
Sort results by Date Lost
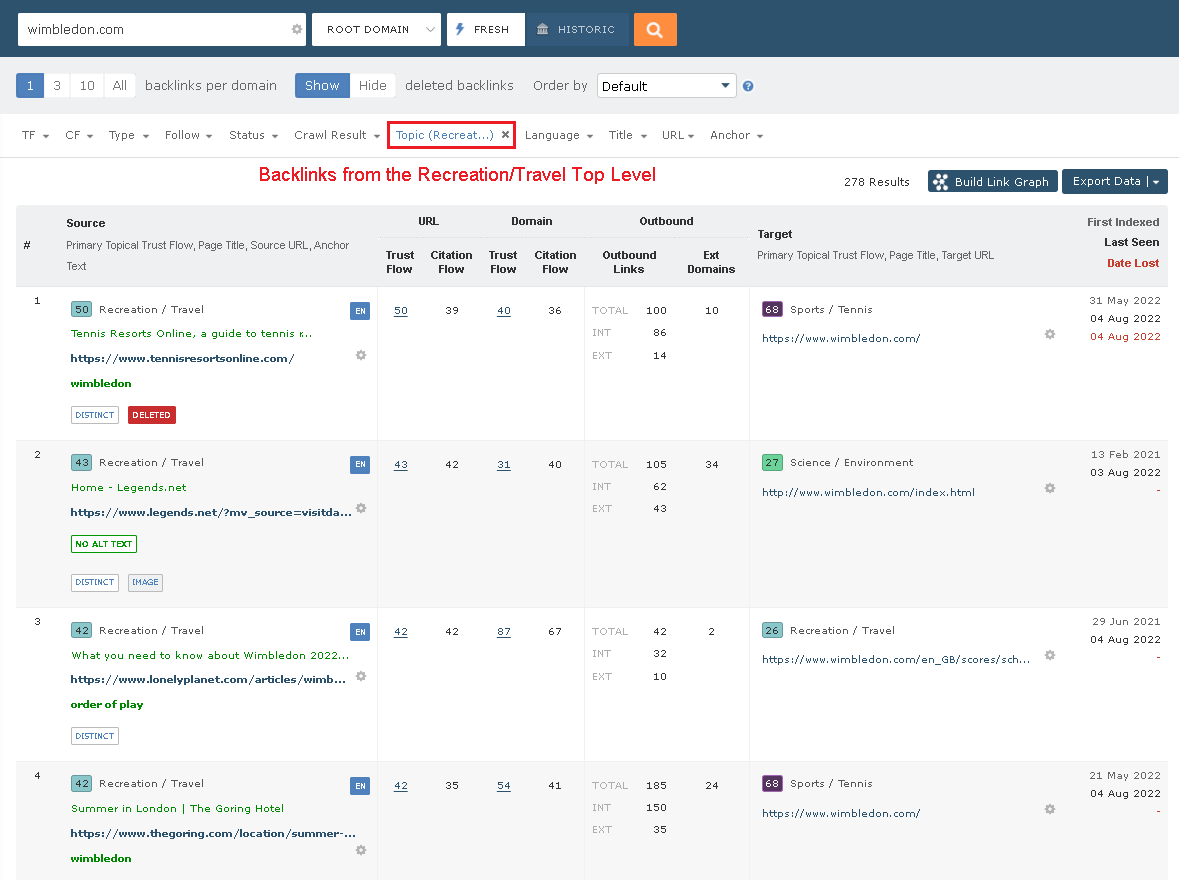[1132, 263]
